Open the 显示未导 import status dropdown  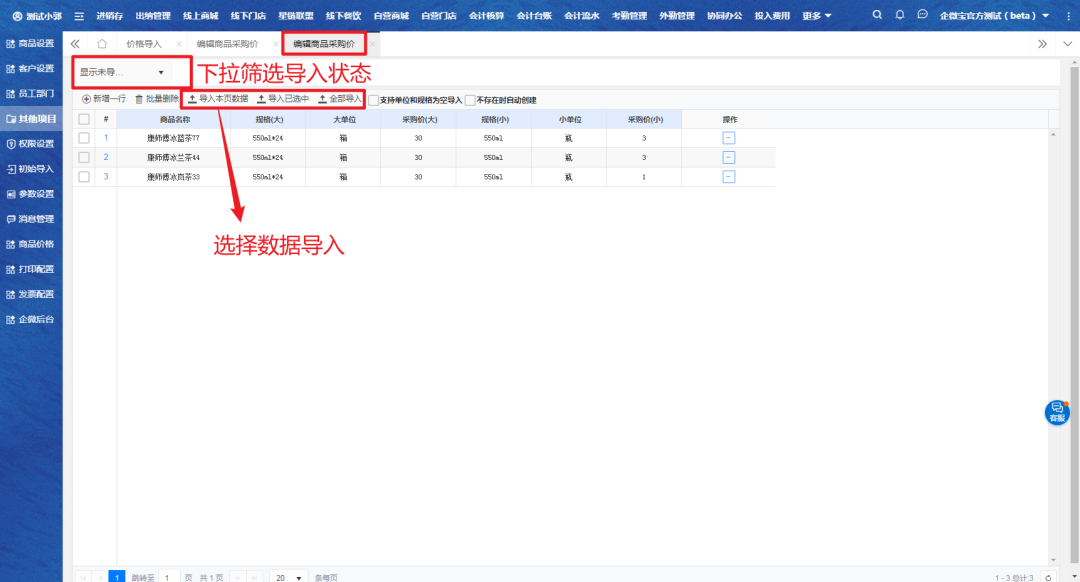[122, 72]
